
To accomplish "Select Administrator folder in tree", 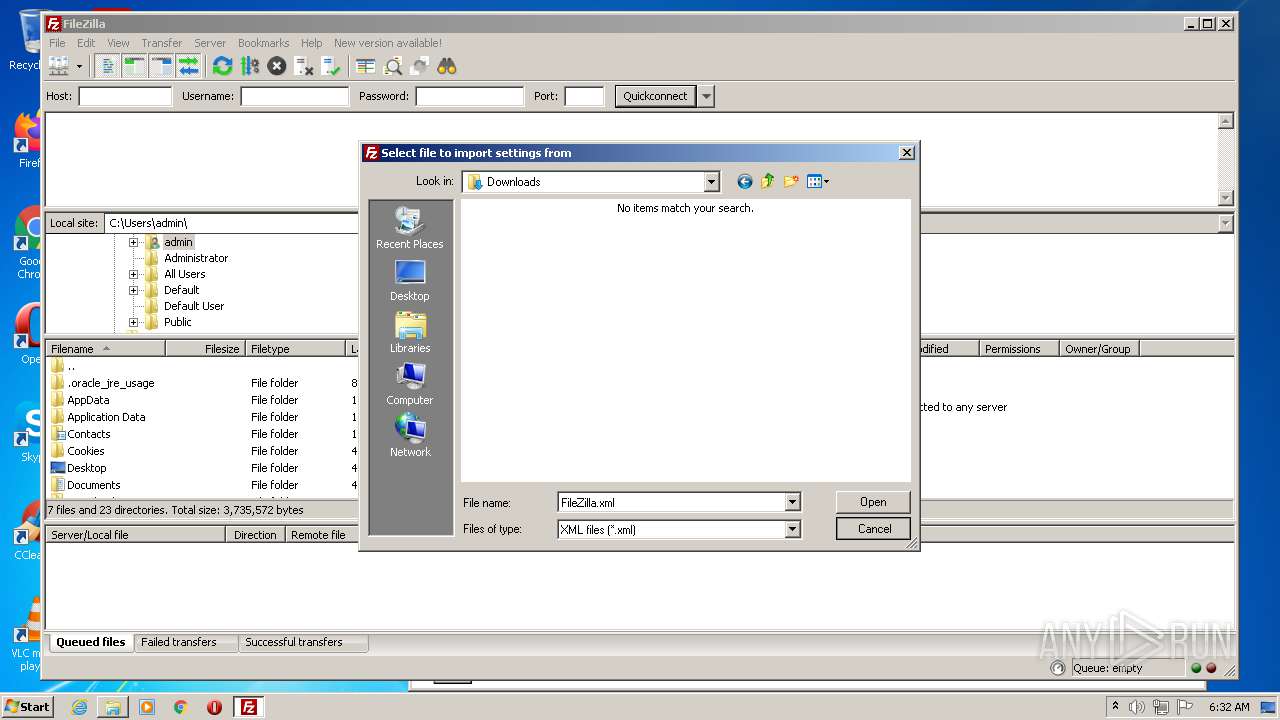I will coord(196,258).
